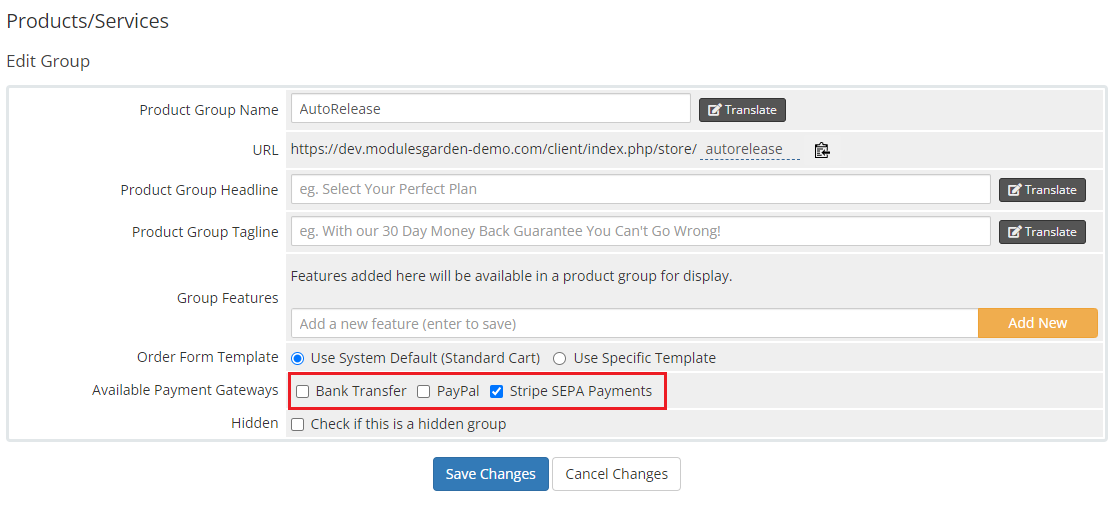Enable the Bank Transfer payment gateway
Image resolution: width=1113 pixels, height=518 pixels.
303,391
